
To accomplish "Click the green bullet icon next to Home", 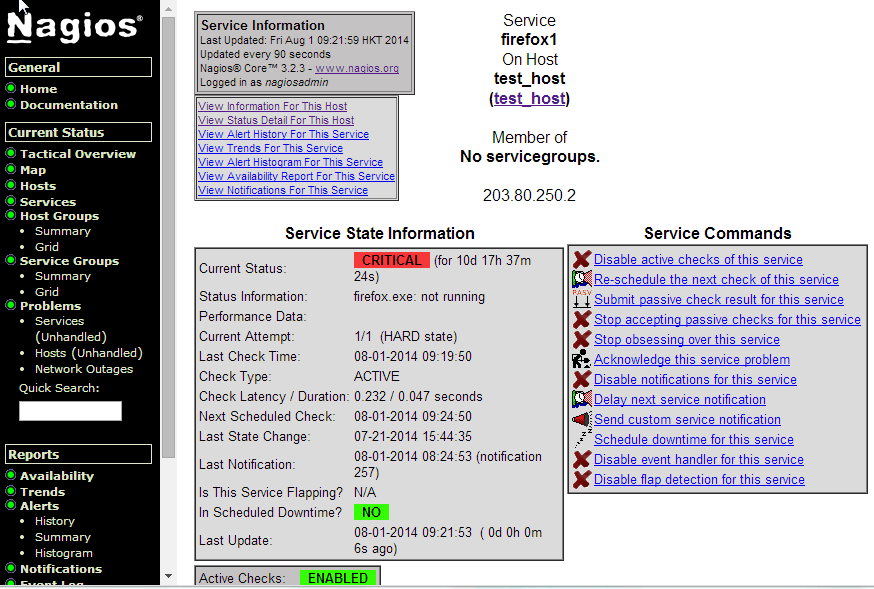I will (11, 88).
